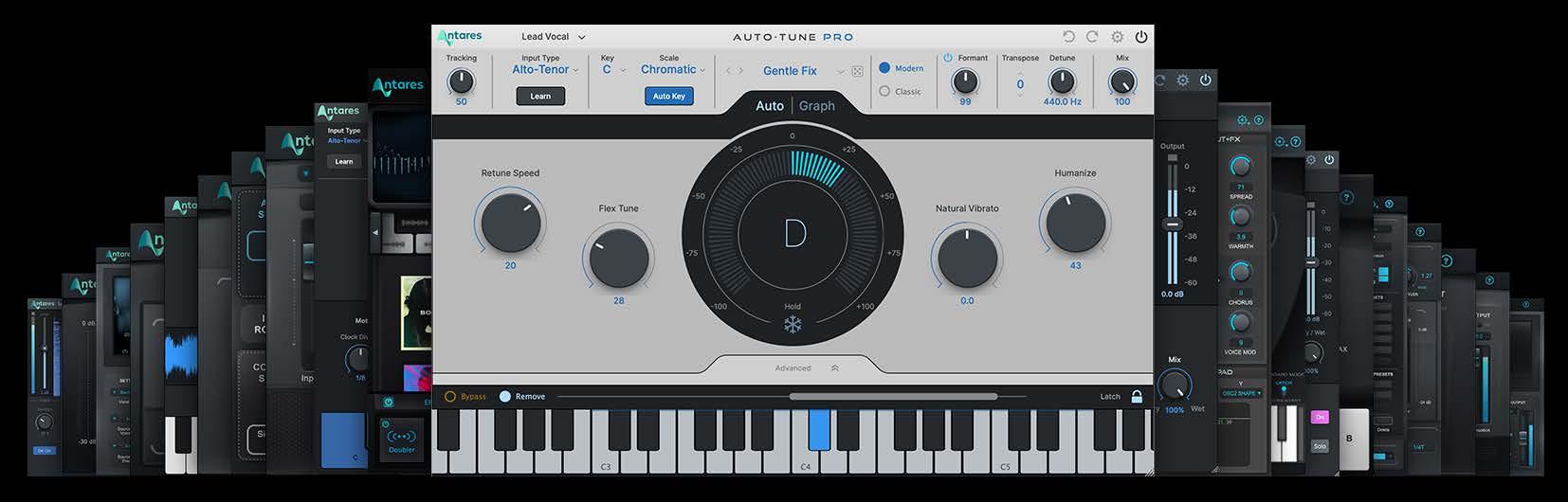The image size is (1568, 502).
Task: Click the randomize dice icon beside Gentle Fix
Action: click(x=858, y=71)
